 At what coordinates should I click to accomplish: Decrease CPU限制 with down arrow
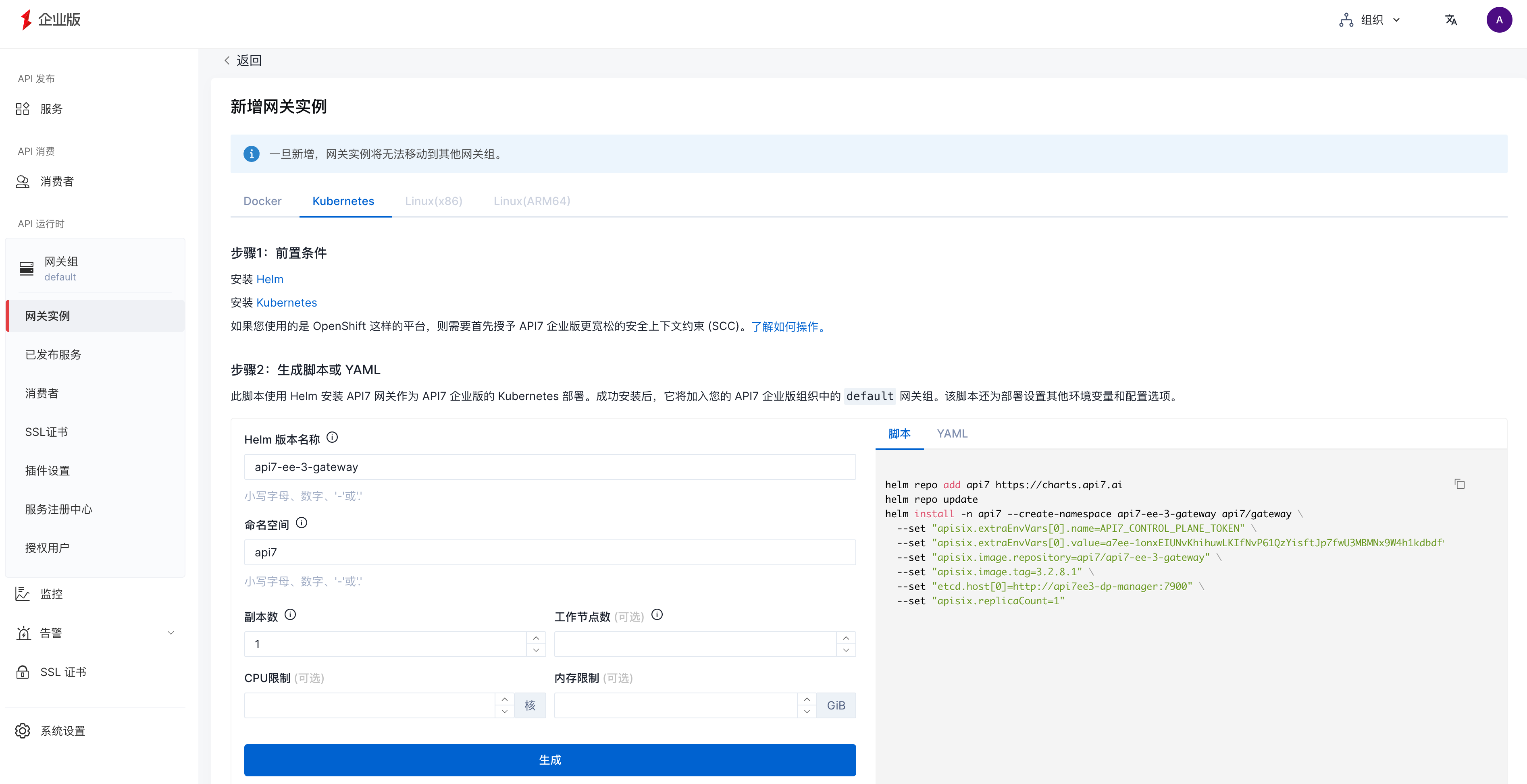pyautogui.click(x=504, y=712)
